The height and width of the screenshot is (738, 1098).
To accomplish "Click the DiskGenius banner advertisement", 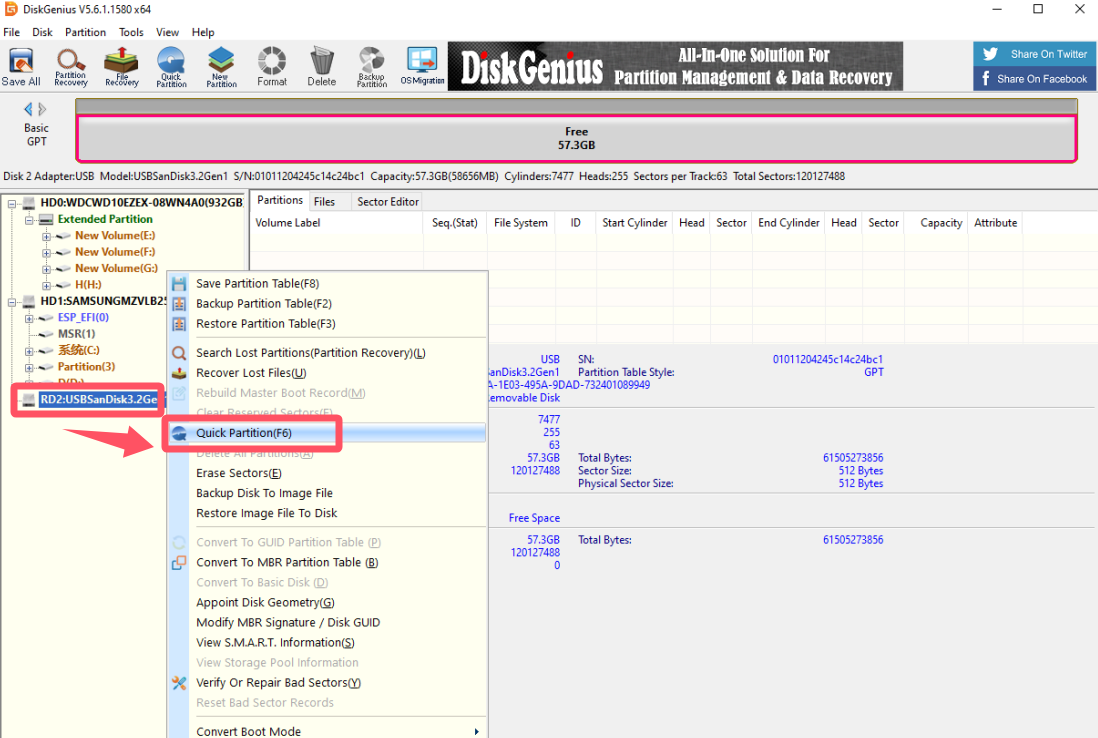I will [675, 67].
